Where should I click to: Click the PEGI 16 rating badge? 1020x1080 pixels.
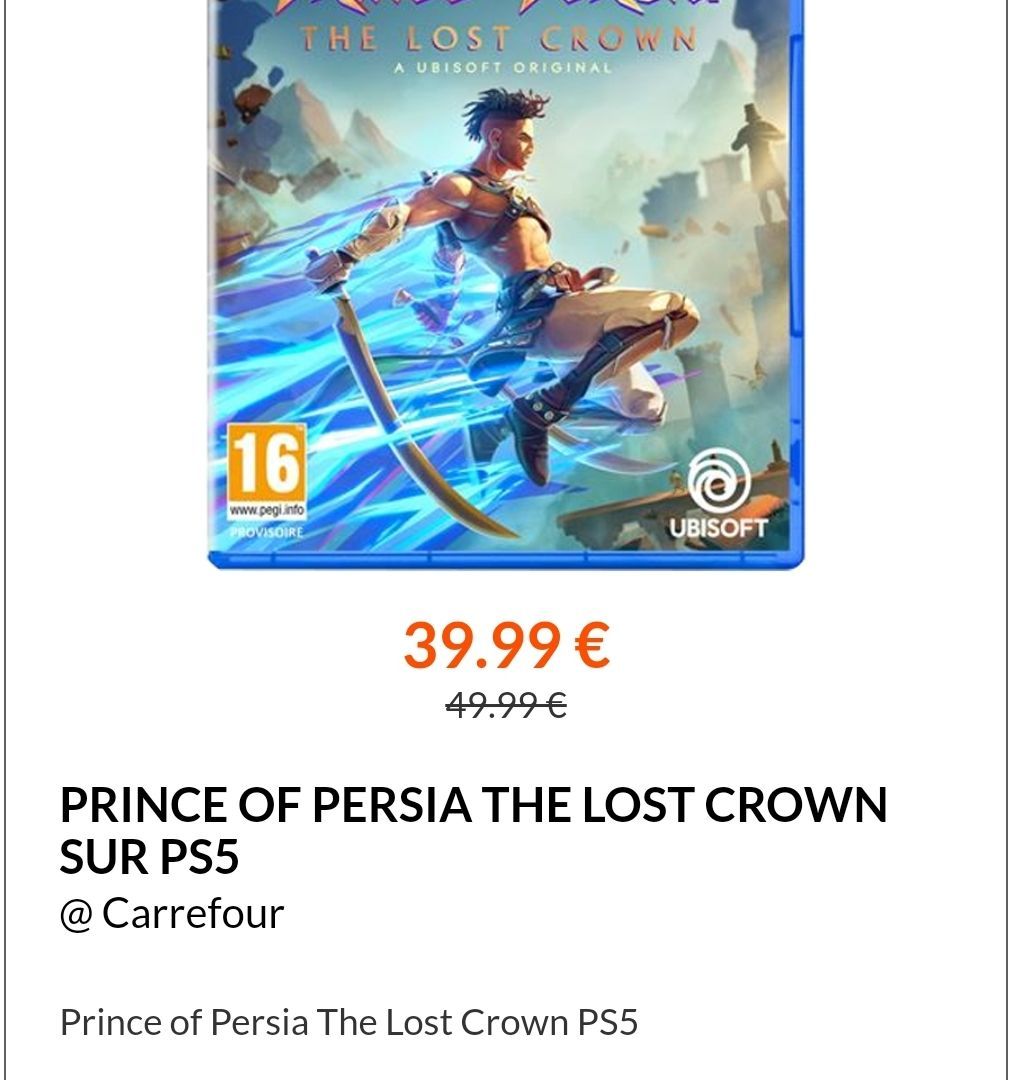(267, 470)
